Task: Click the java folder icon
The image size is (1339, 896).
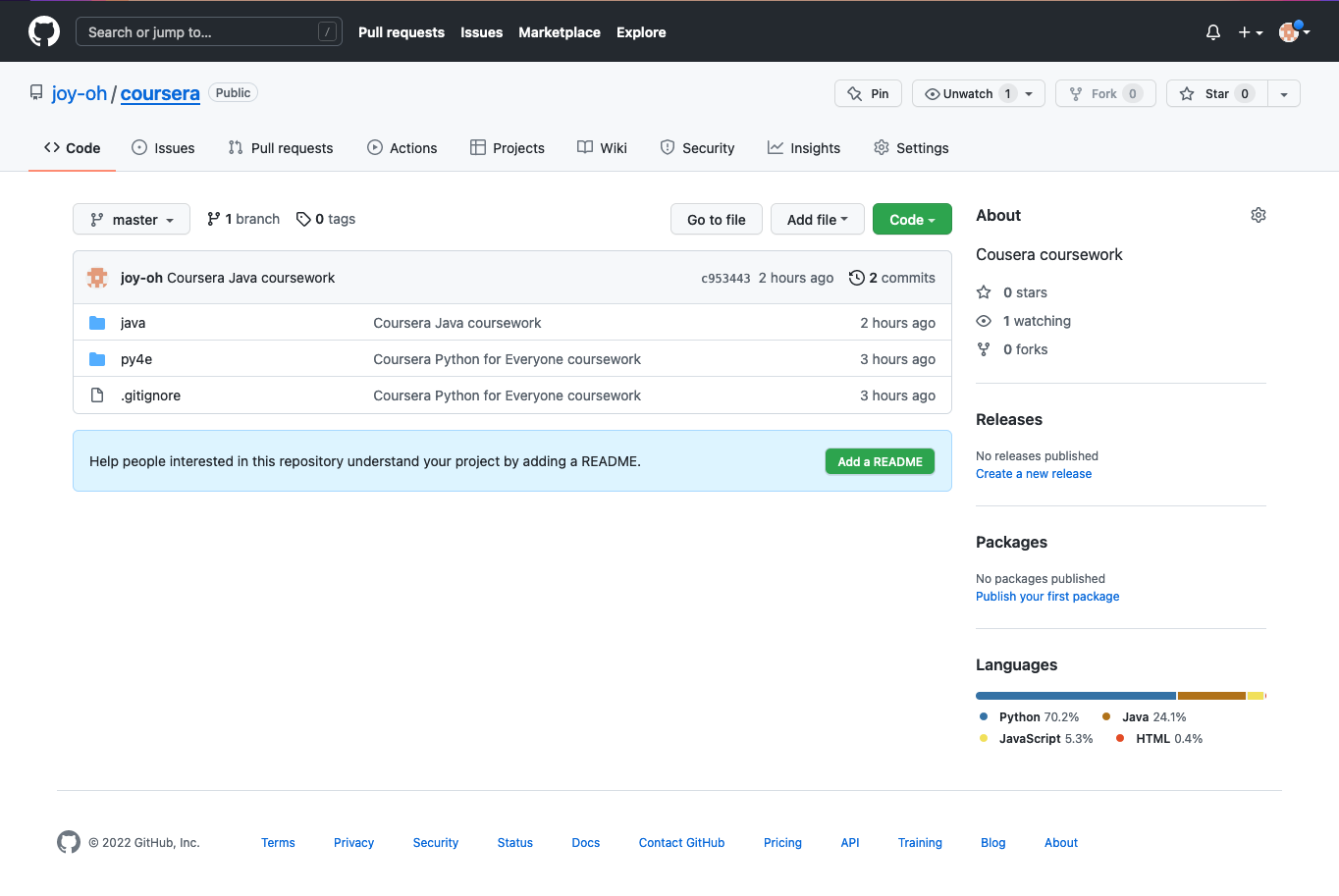Action: pos(97,323)
